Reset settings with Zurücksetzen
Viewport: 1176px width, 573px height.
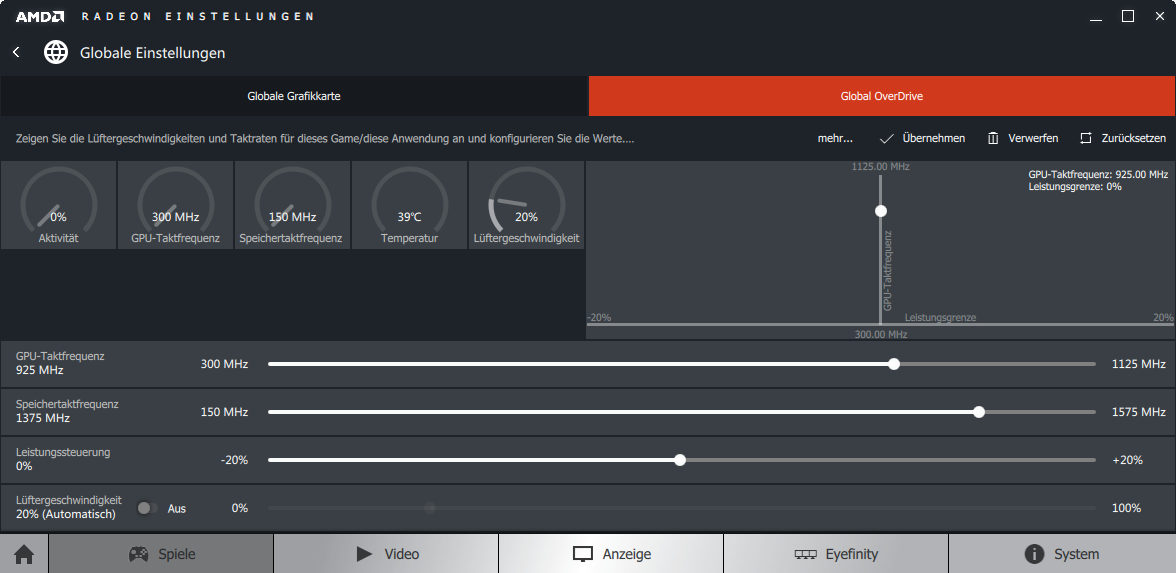coord(1123,138)
